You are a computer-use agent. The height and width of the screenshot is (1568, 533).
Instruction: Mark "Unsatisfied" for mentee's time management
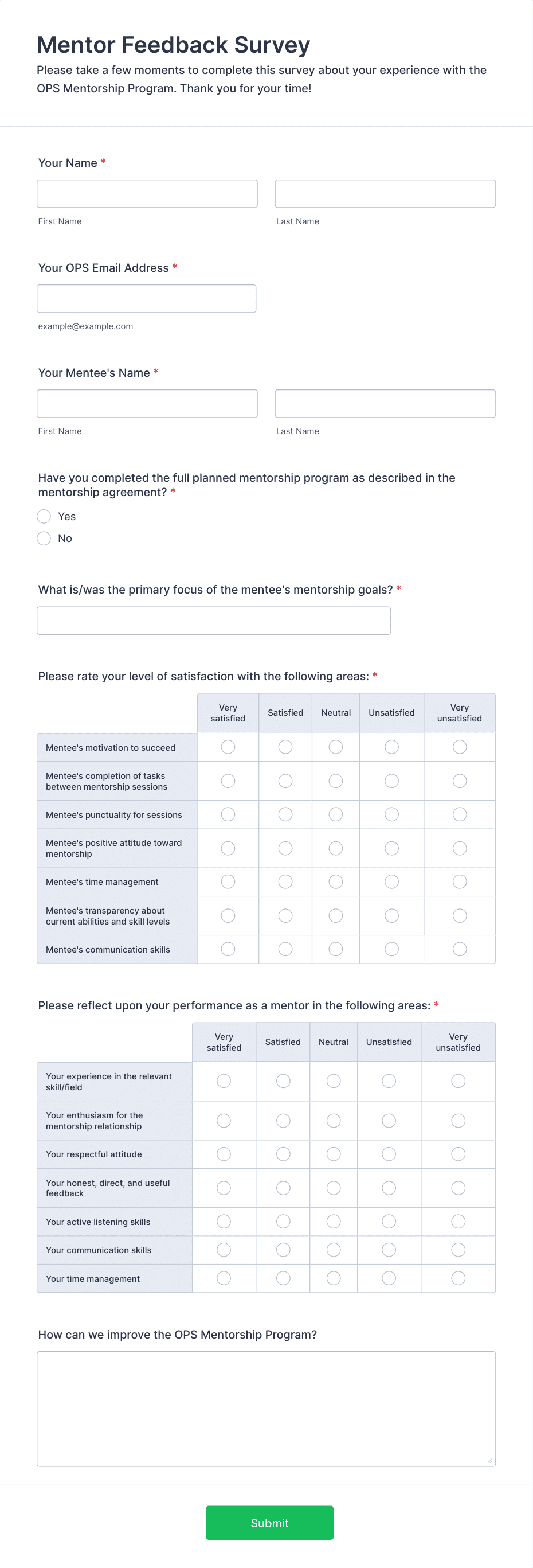[391, 881]
